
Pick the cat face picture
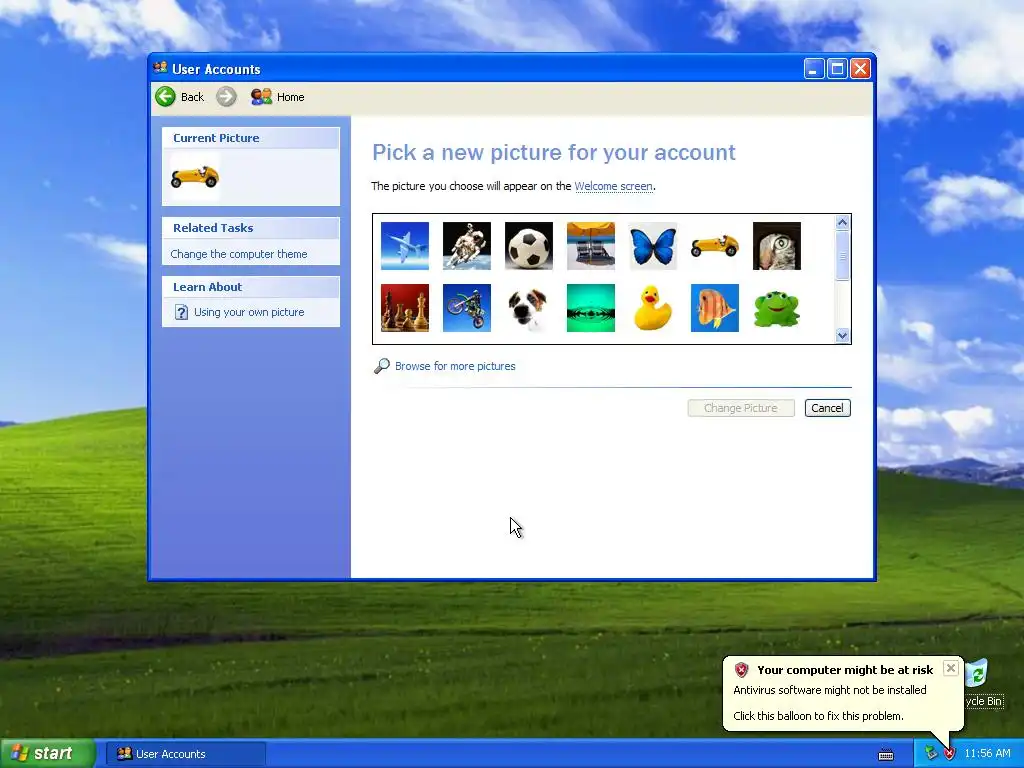click(x=777, y=246)
